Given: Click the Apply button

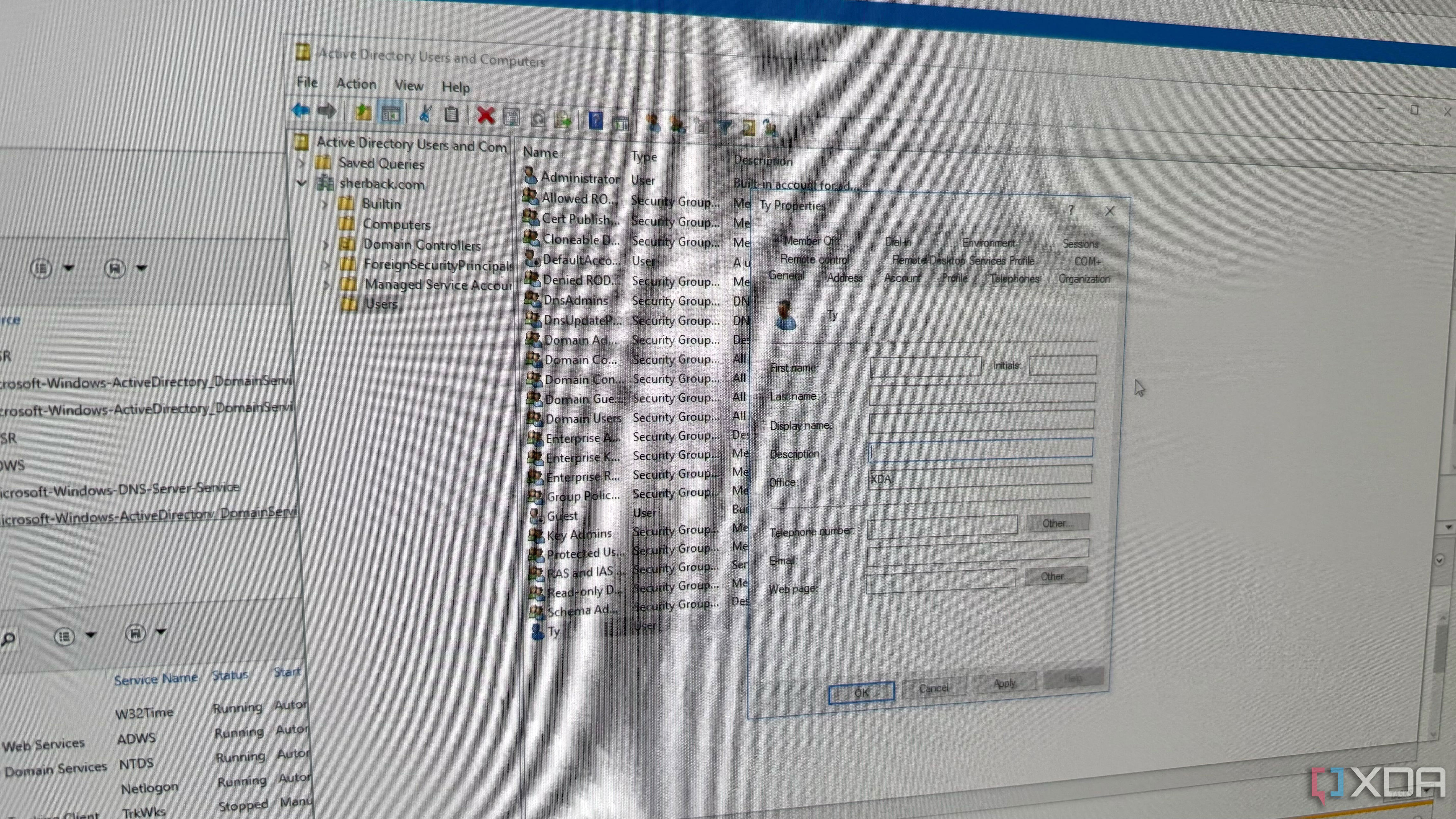Looking at the screenshot, I should 1004,683.
